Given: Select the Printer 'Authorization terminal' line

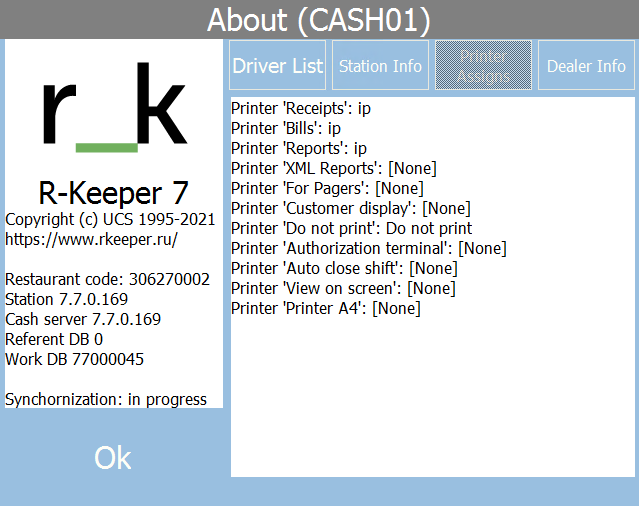Looking at the screenshot, I should [369, 249].
